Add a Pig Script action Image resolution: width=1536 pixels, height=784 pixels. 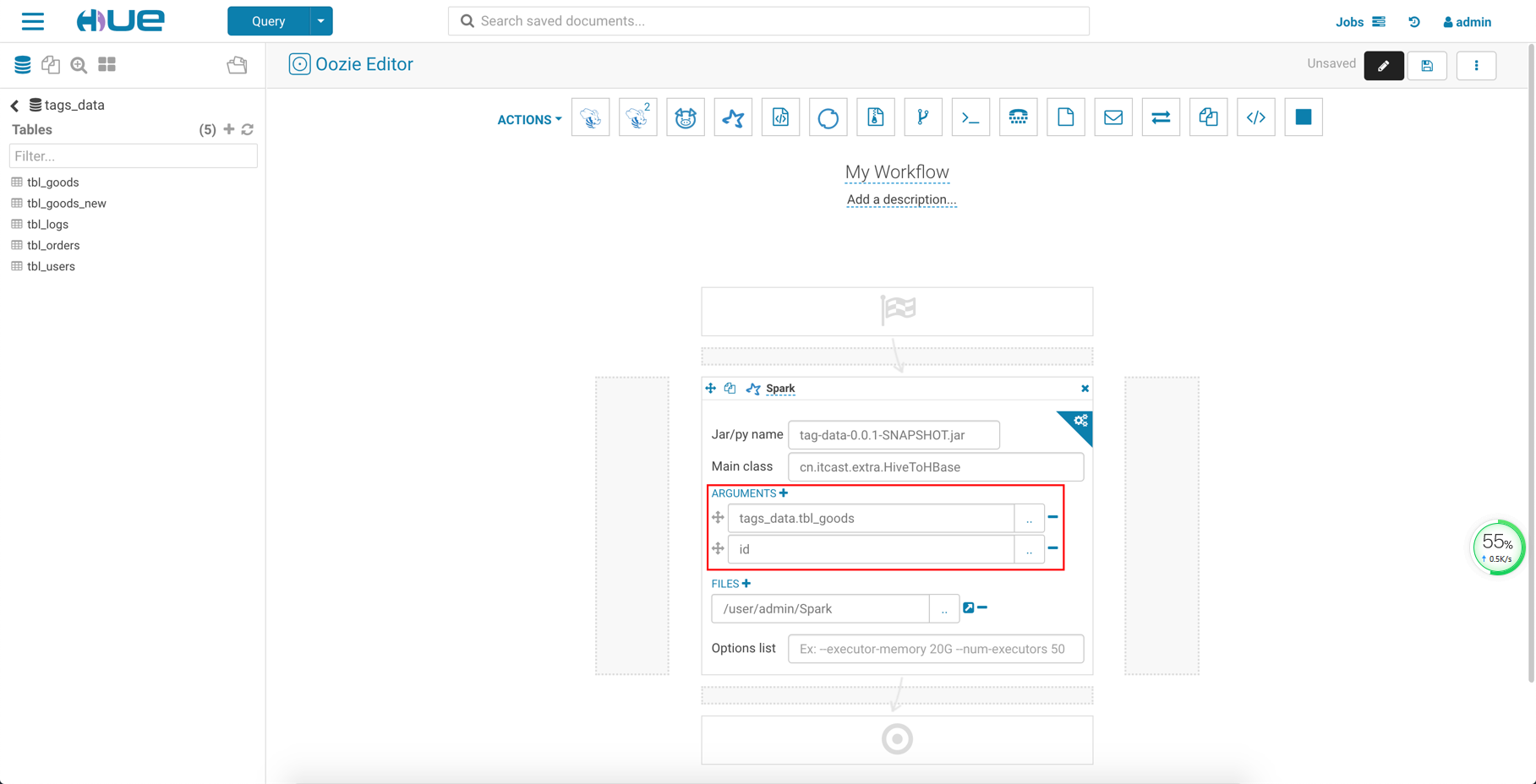(686, 117)
